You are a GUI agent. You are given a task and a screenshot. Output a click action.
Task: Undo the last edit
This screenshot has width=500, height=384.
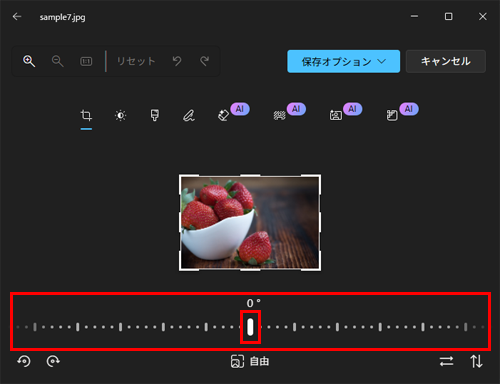pos(177,61)
